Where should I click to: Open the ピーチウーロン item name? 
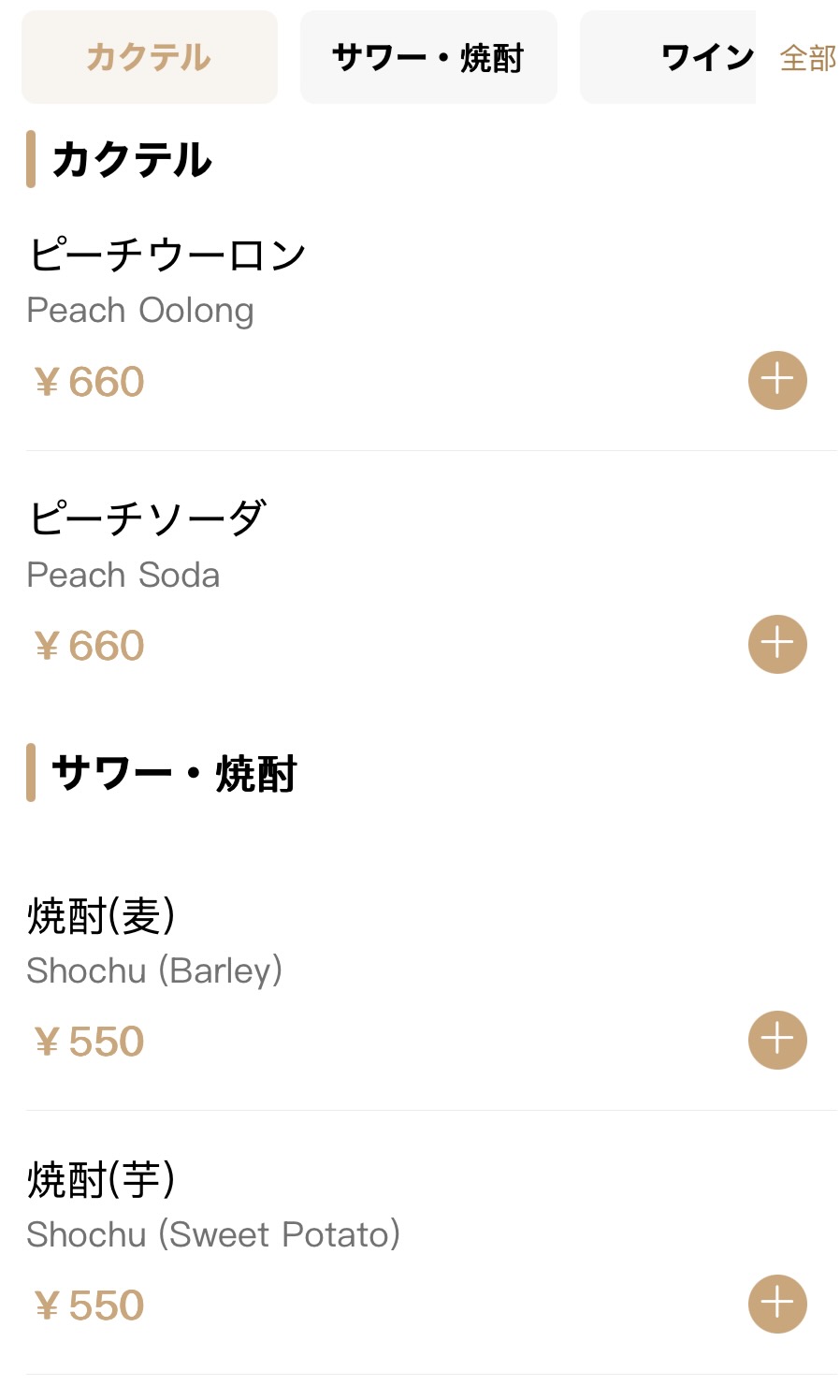coord(167,255)
